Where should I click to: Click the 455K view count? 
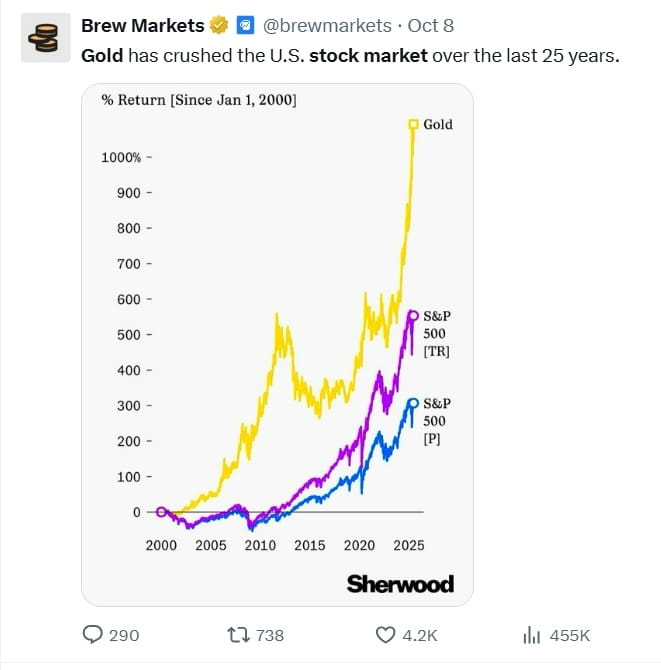pos(570,635)
